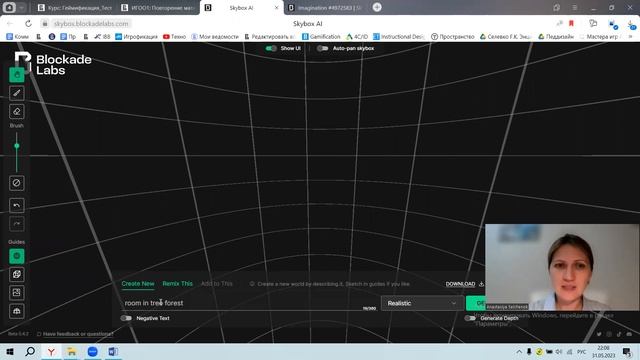Click the Brush size slider handle
The height and width of the screenshot is (360, 640).
pos(17,146)
